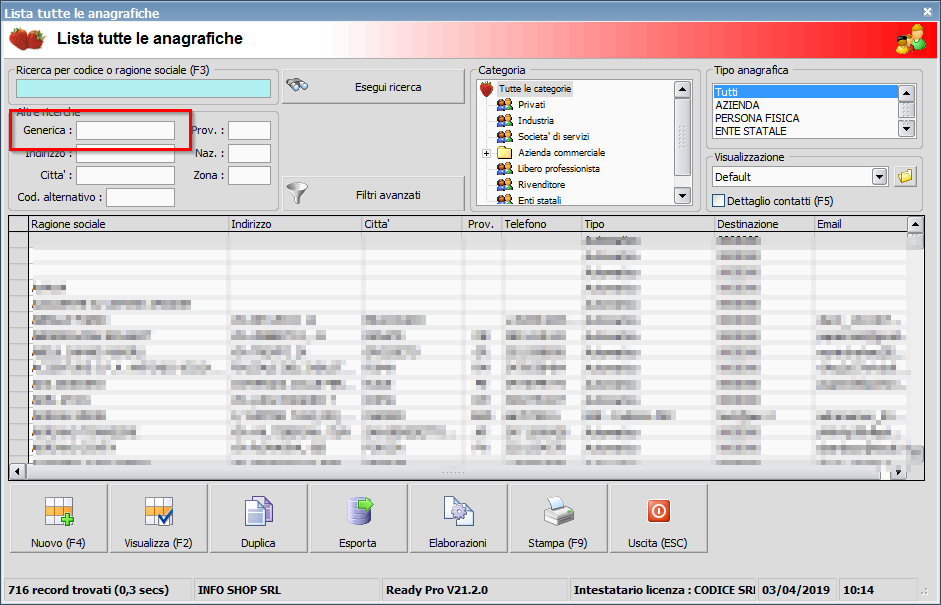The width and height of the screenshot is (941, 605).
Task: Enable Dettaglio contatti (F5) checkbox
Action: pyautogui.click(x=718, y=200)
